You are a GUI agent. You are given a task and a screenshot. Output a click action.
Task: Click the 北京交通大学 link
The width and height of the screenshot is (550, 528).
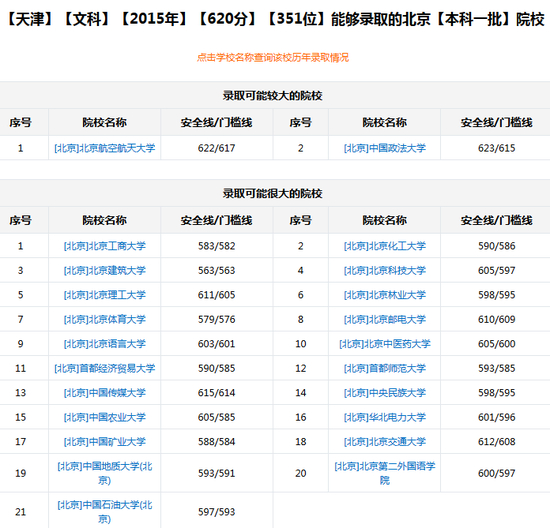click(384, 442)
